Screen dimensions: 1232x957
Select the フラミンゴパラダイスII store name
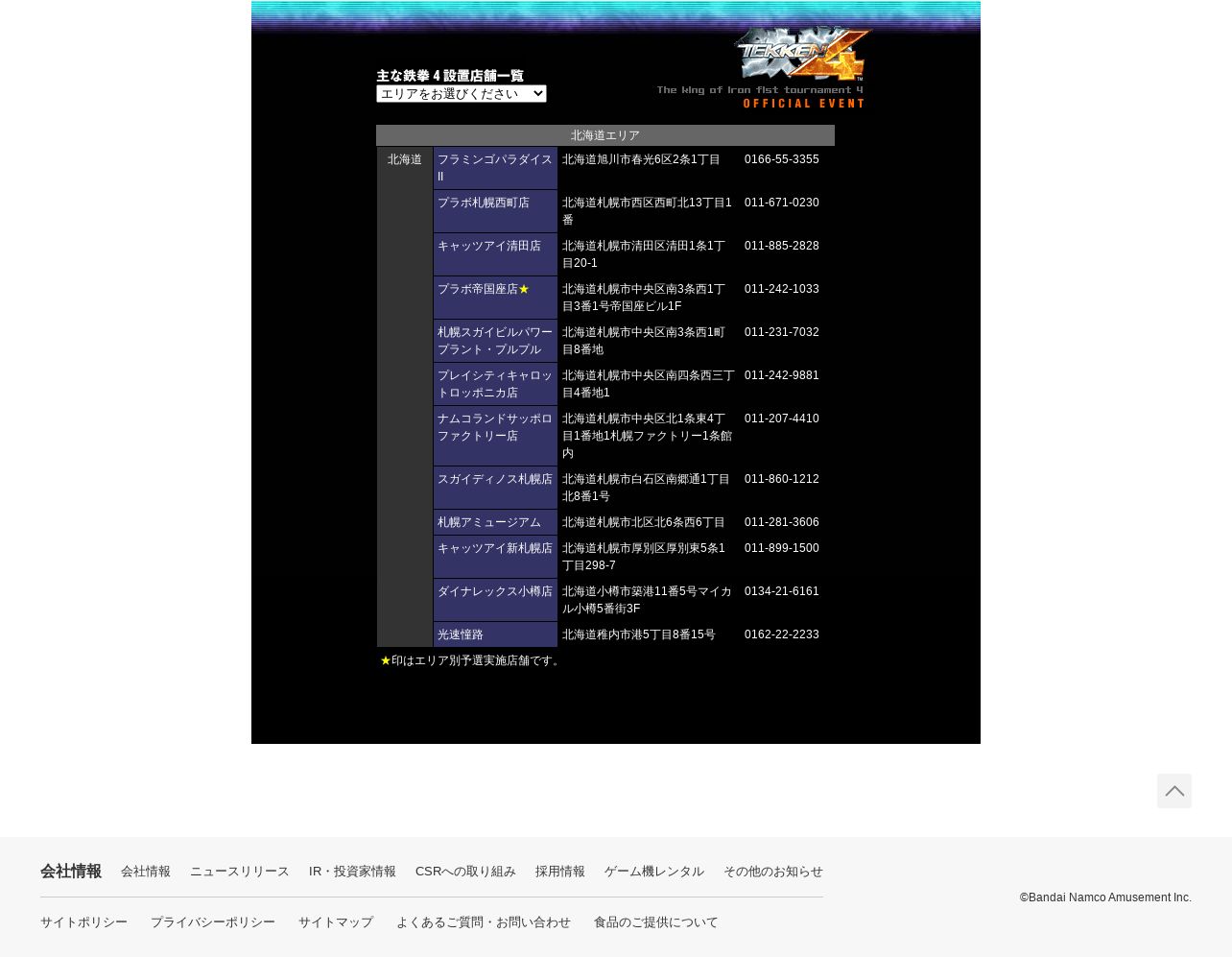pos(495,168)
